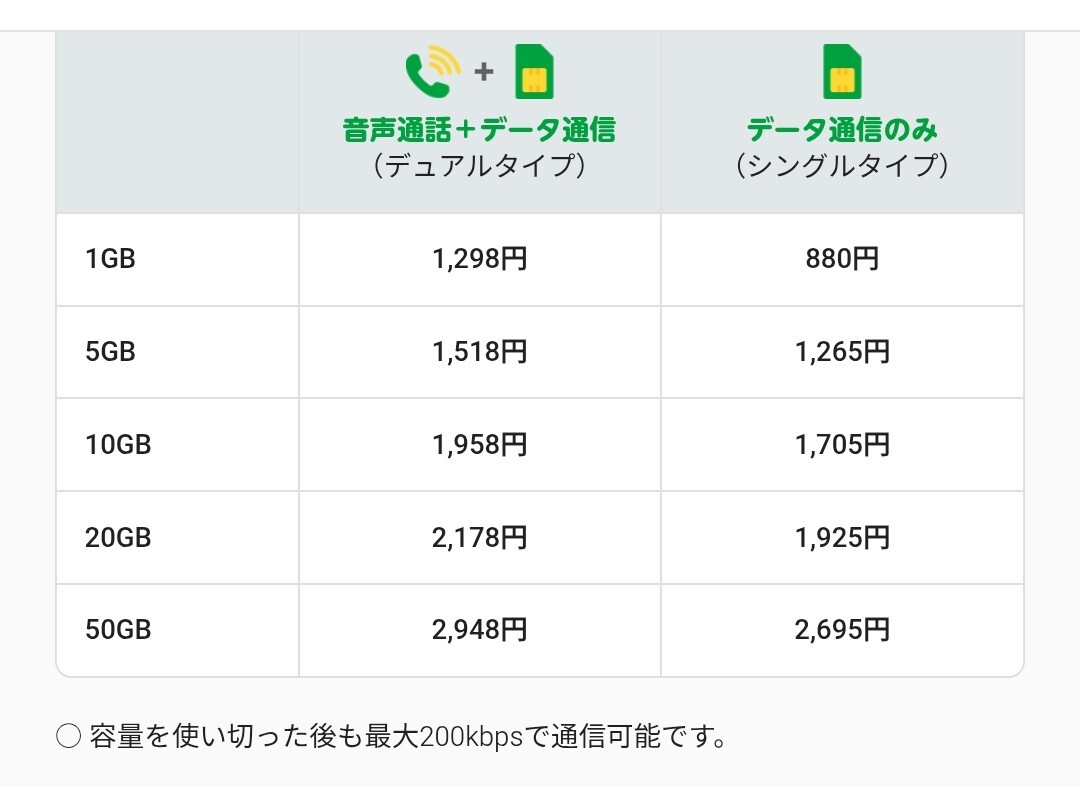1080x787 pixels.
Task: Click the (シングルタイプ) label
Action: [x=842, y=165]
